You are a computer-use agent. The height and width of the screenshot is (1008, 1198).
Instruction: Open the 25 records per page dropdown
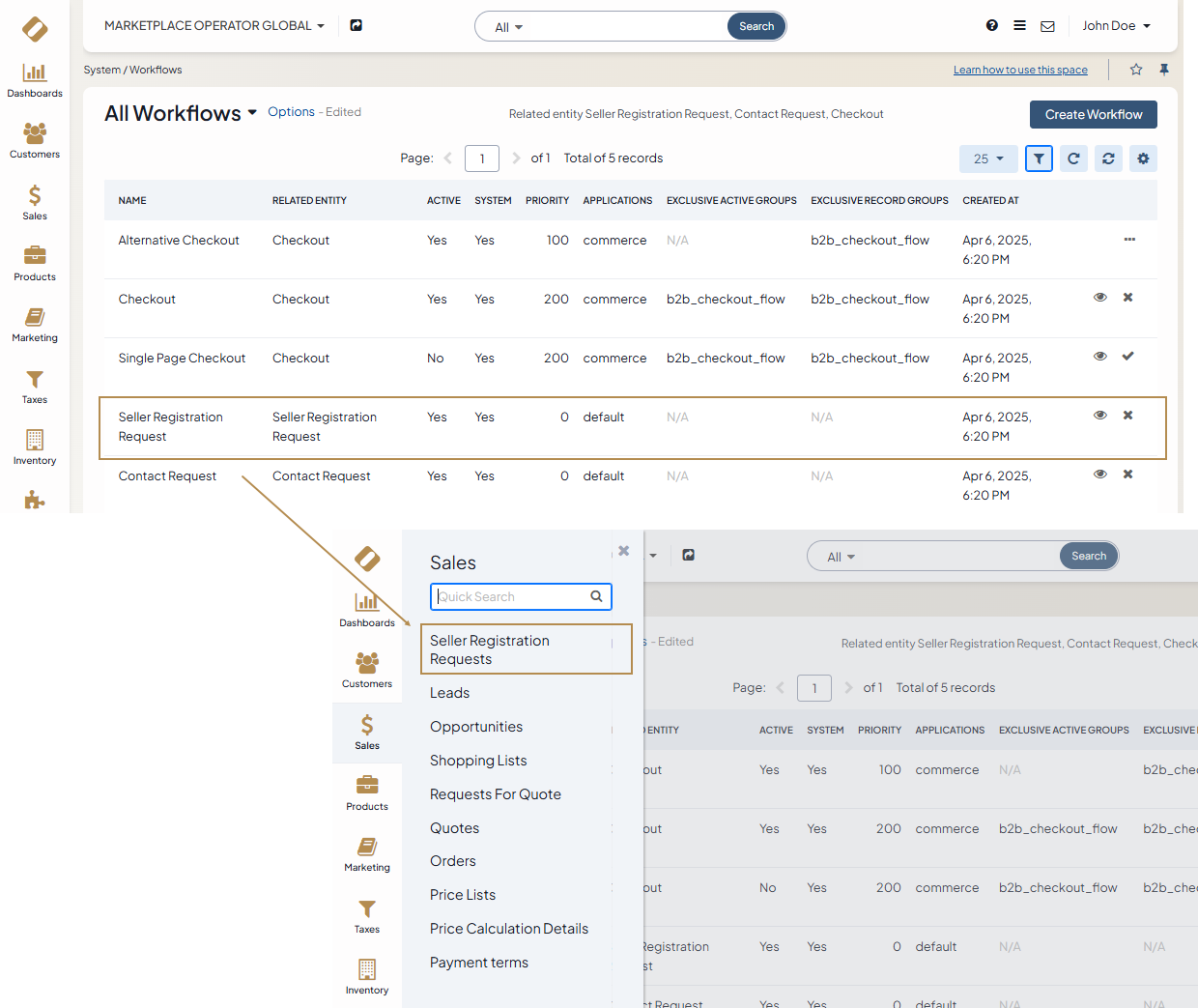coord(987,158)
